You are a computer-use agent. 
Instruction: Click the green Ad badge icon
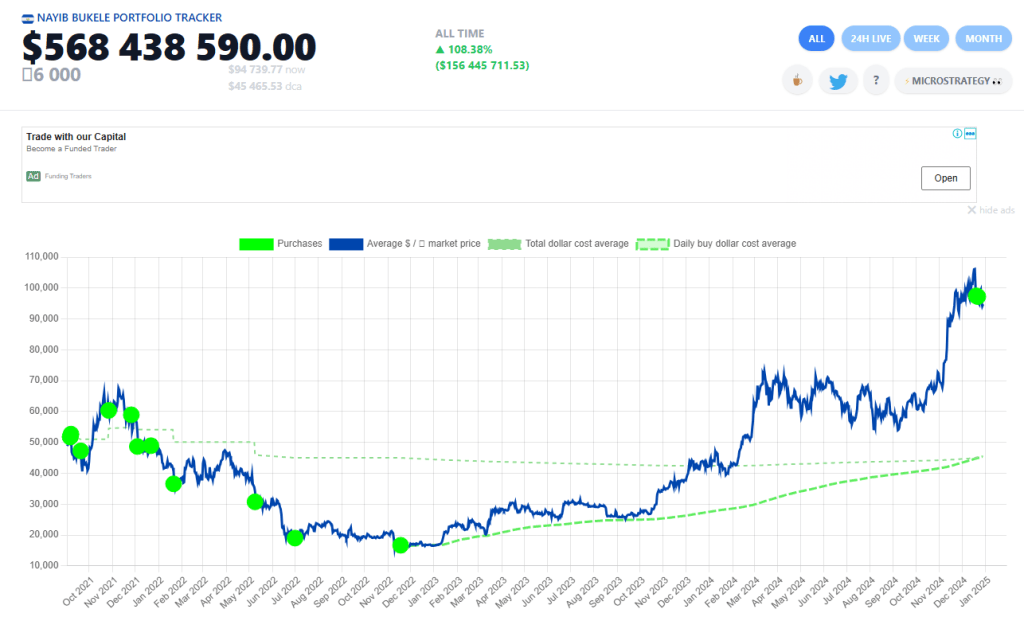coord(33,177)
